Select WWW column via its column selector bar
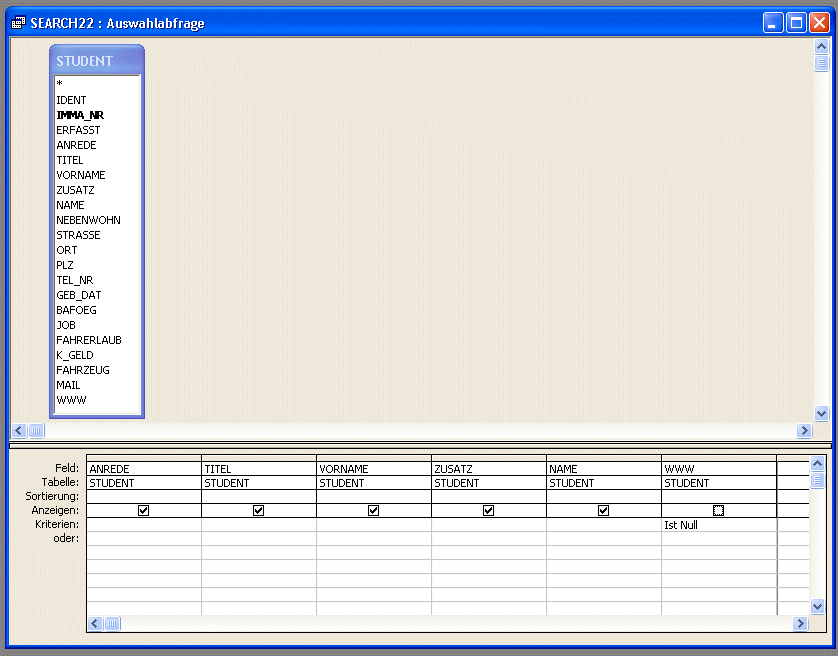The height and width of the screenshot is (656, 838). coord(719,458)
